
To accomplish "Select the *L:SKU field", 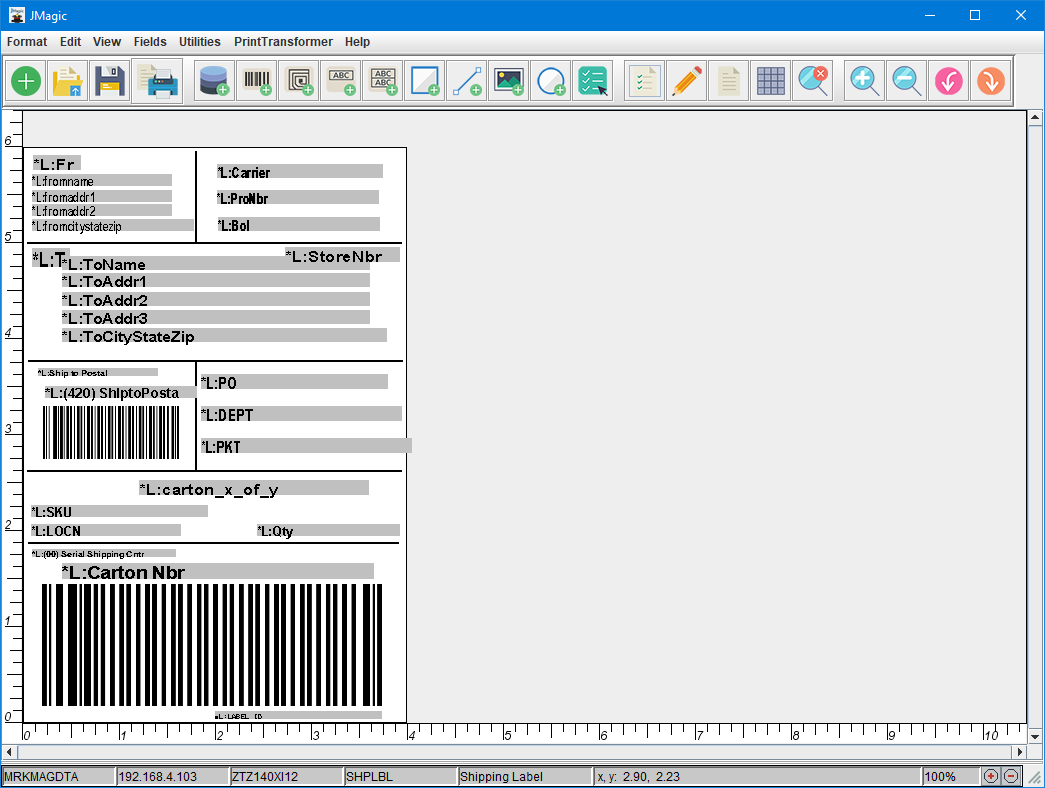I will (120, 511).
